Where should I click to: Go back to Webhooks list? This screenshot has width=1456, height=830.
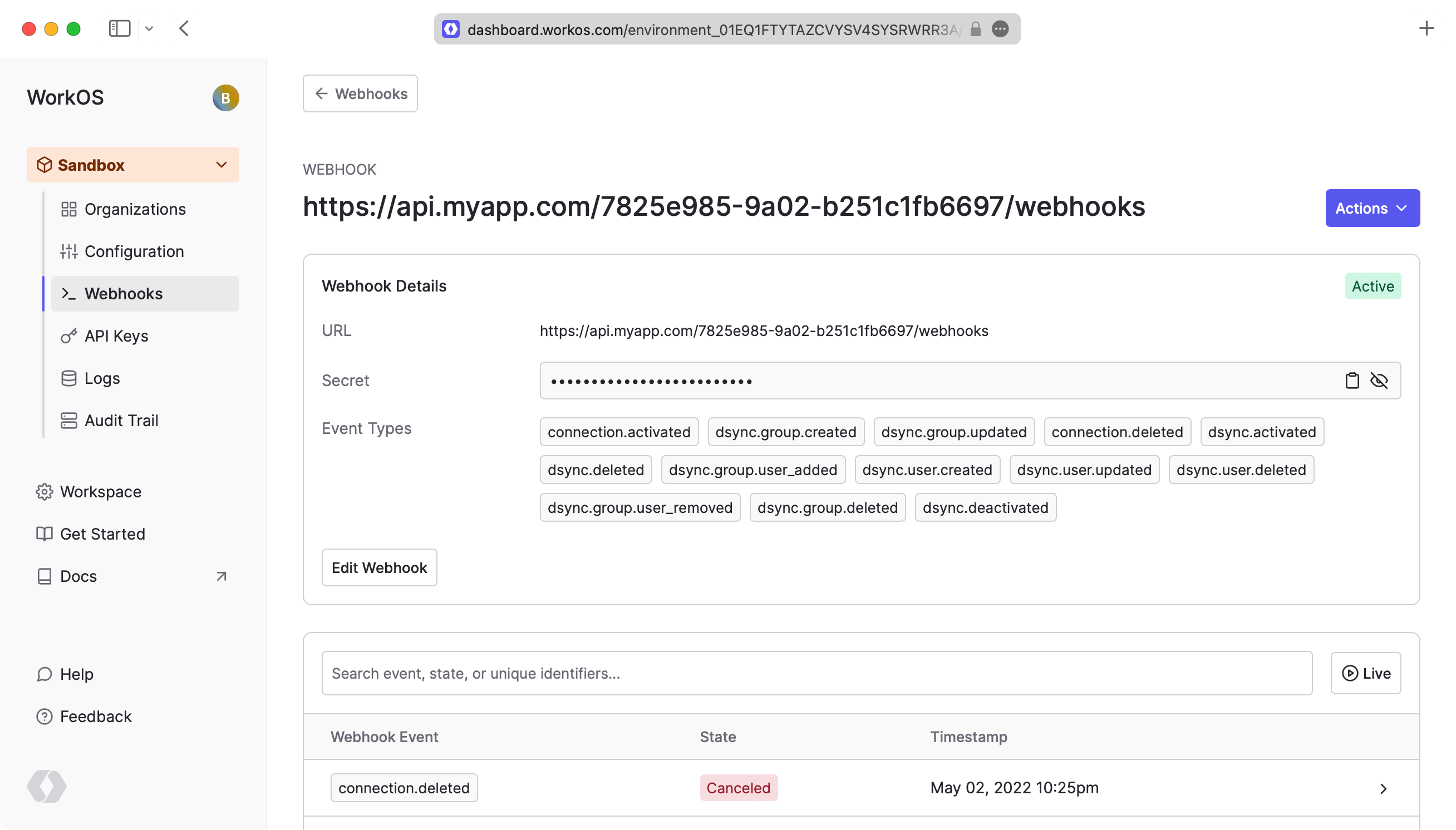coord(360,93)
